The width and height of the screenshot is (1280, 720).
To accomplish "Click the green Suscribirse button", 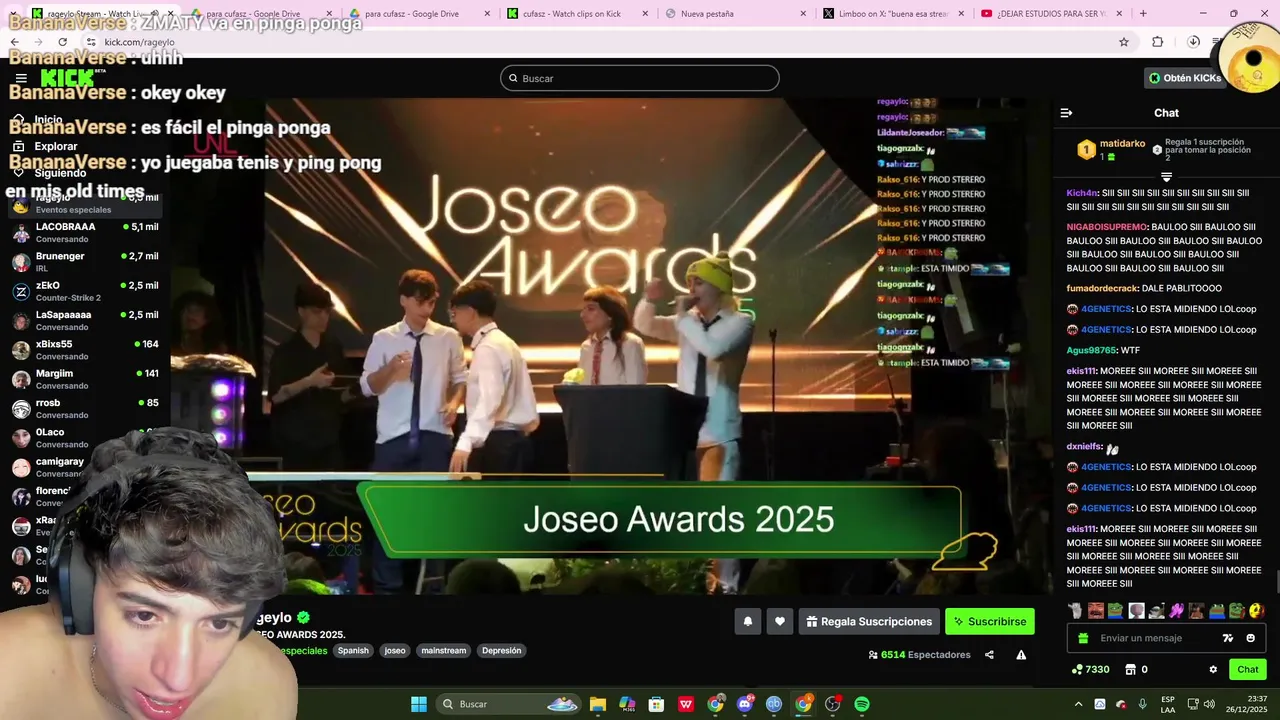I will [x=990, y=621].
